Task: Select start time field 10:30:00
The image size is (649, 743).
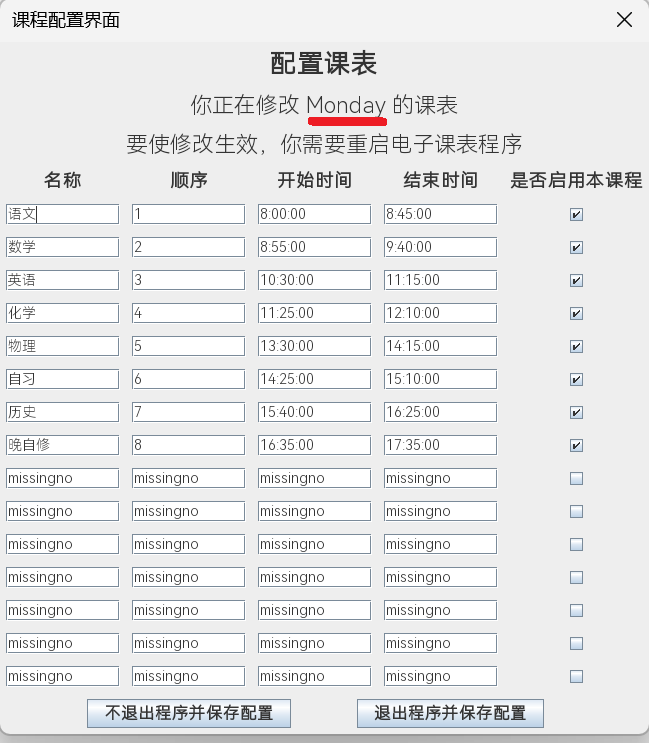Action: point(315,280)
